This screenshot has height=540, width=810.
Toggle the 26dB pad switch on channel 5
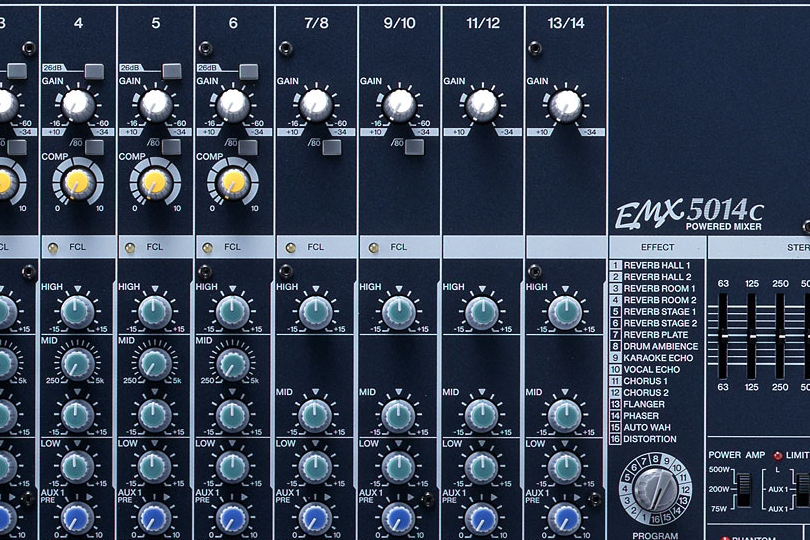[172, 71]
